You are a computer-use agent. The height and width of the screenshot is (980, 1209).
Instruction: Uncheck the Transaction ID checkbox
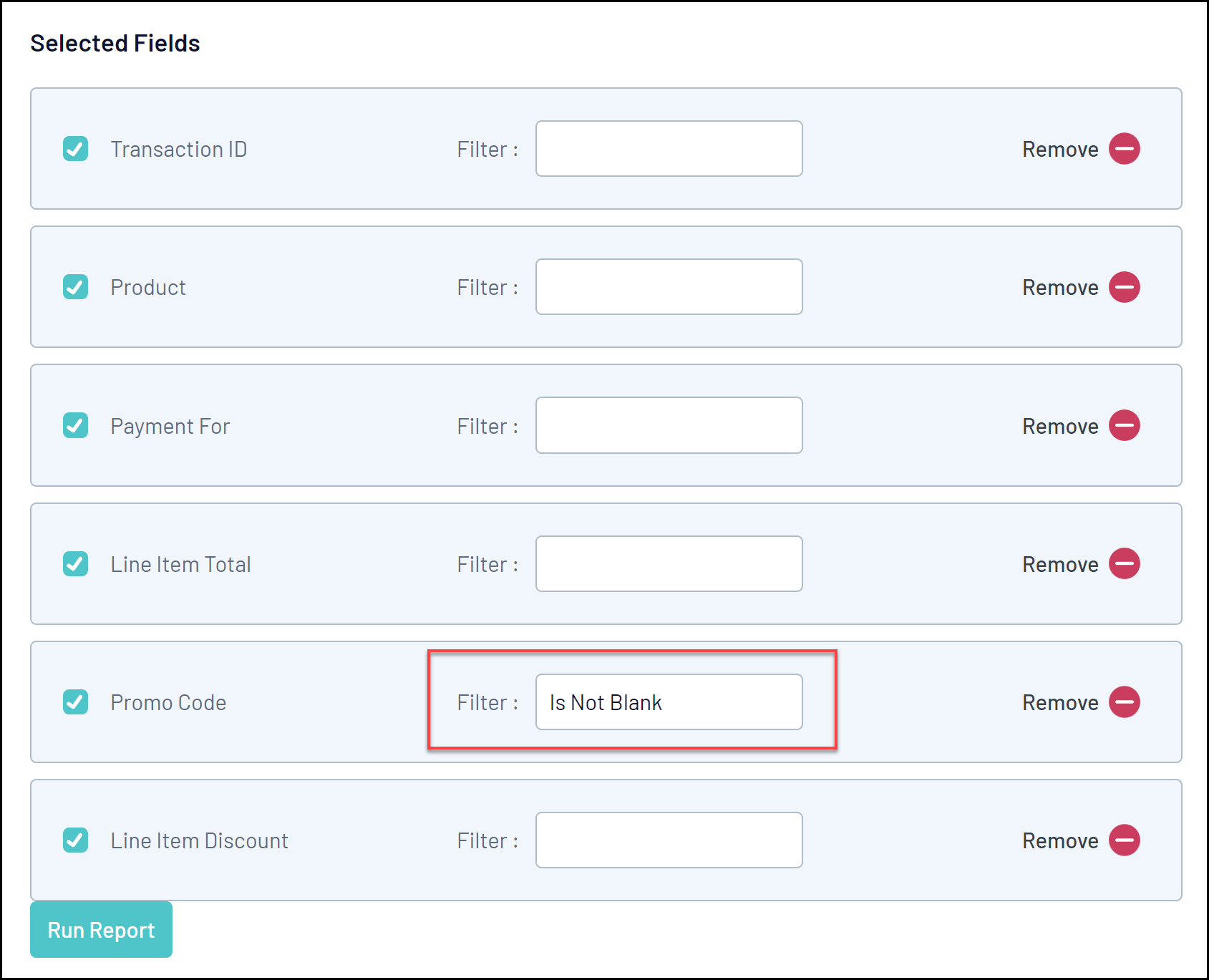click(75, 149)
